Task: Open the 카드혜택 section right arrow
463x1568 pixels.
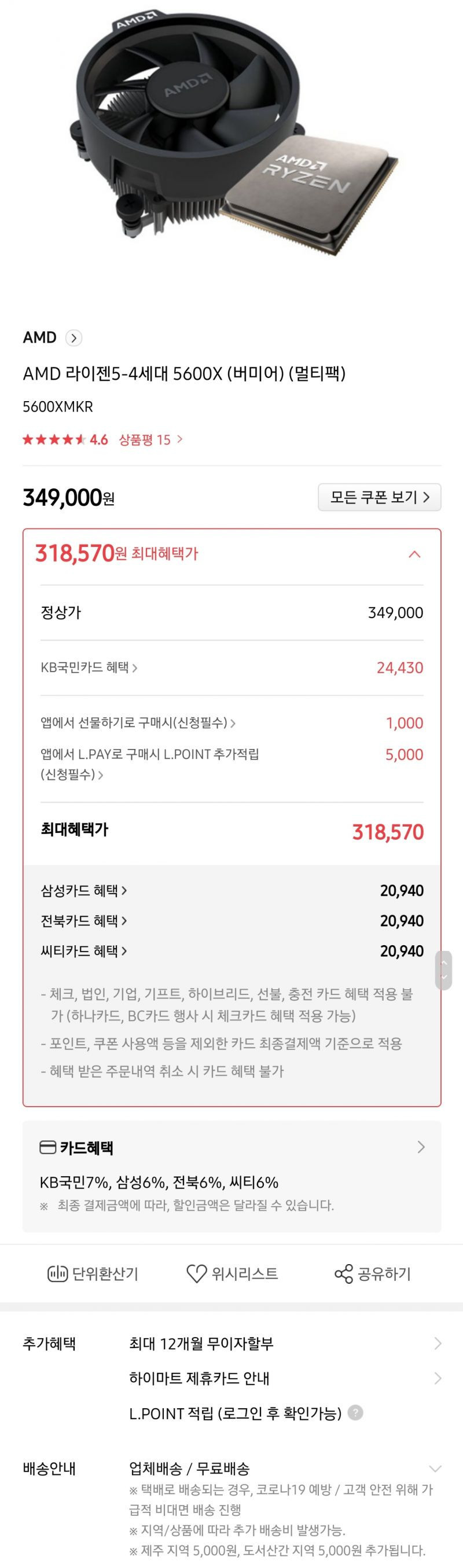Action: pyautogui.click(x=421, y=1147)
